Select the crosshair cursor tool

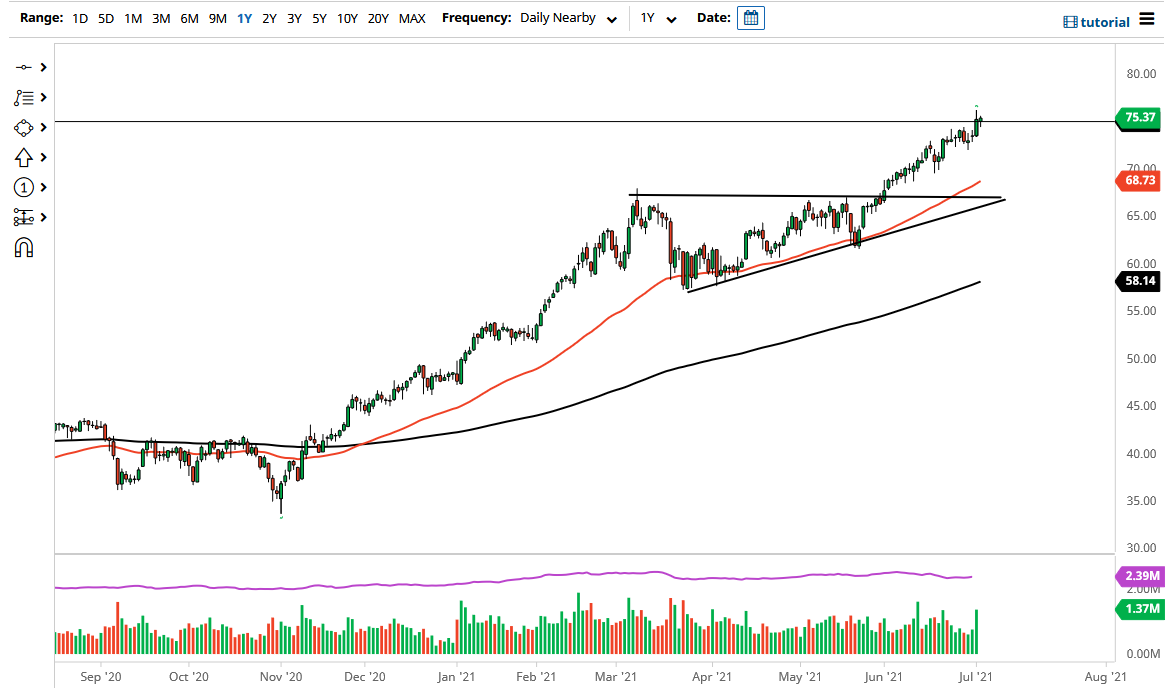(25, 67)
